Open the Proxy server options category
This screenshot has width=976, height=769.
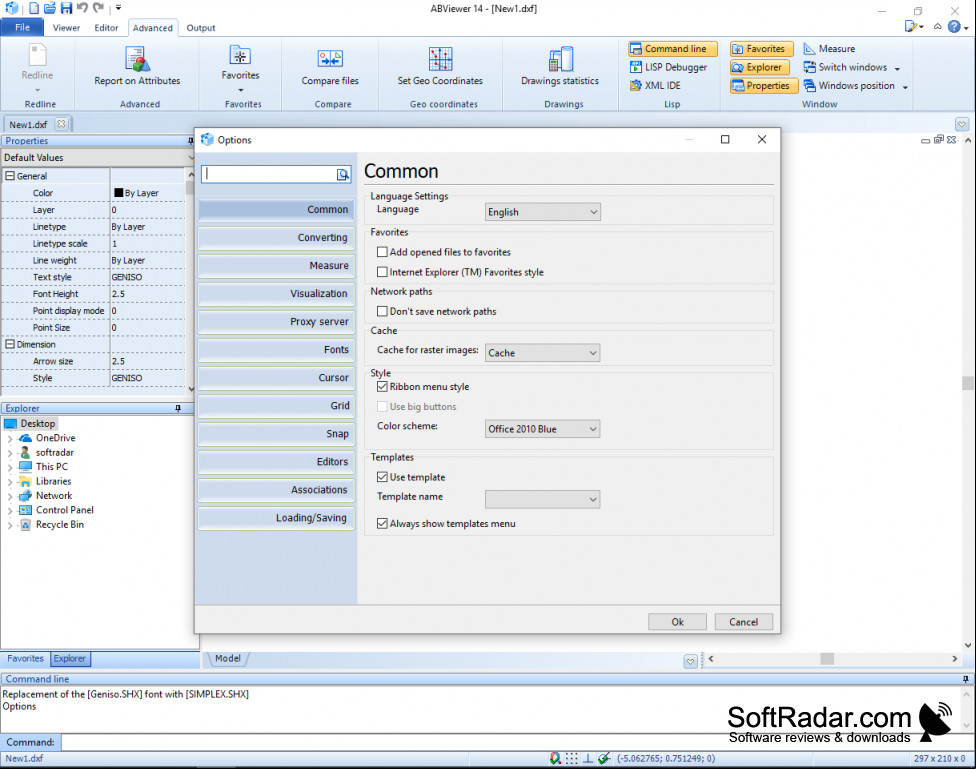[x=276, y=322]
